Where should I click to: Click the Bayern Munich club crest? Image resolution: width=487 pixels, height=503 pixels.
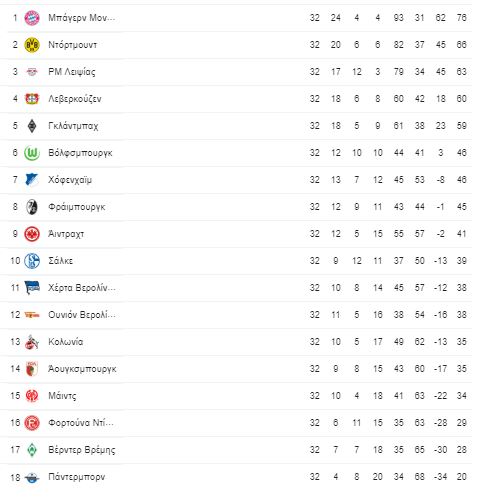[32, 18]
